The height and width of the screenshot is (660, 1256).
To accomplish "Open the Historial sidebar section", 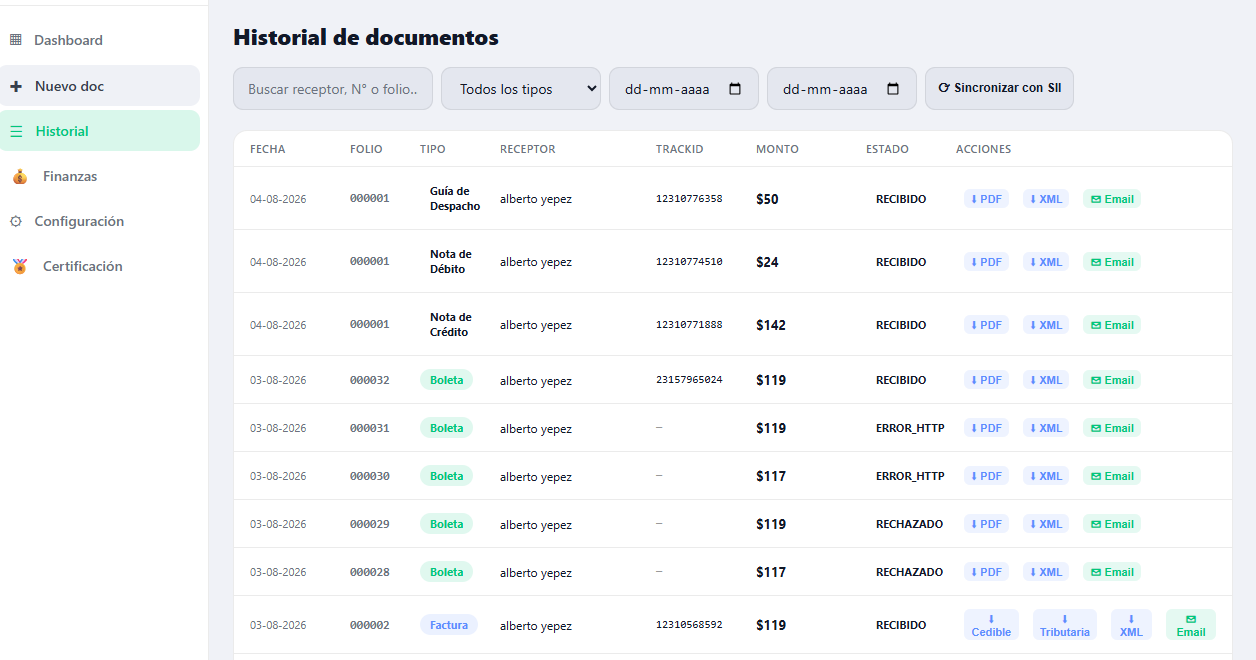I will [100, 131].
